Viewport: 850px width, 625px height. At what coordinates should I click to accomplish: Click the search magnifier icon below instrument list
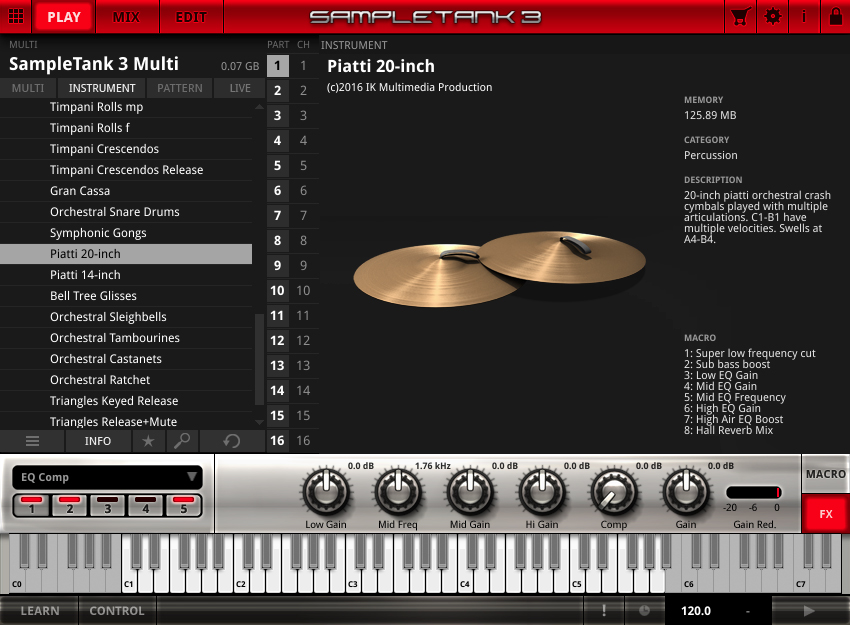tap(179, 441)
